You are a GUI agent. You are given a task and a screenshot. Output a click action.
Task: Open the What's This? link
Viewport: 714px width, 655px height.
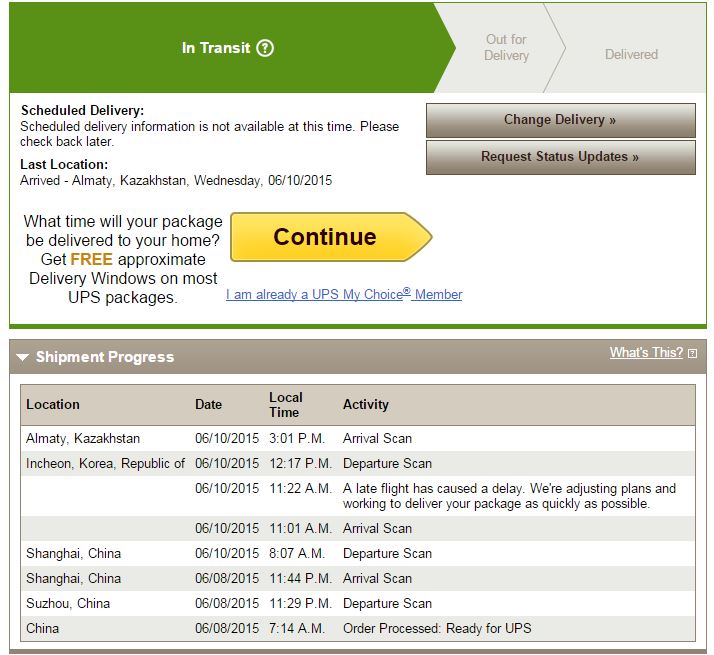pos(646,352)
